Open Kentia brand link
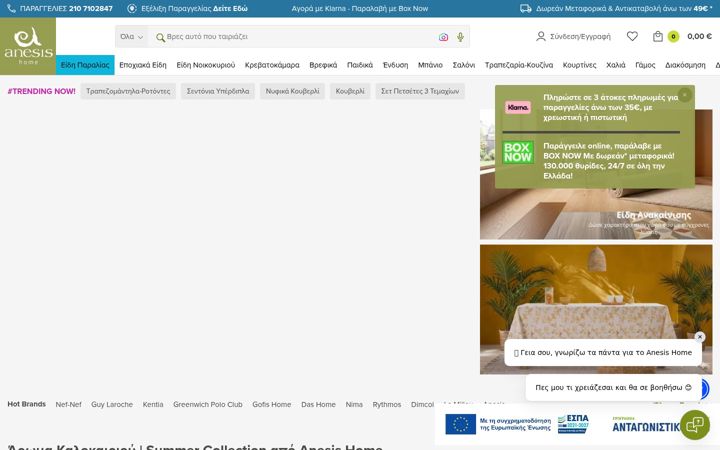The height and width of the screenshot is (450, 720). click(153, 405)
